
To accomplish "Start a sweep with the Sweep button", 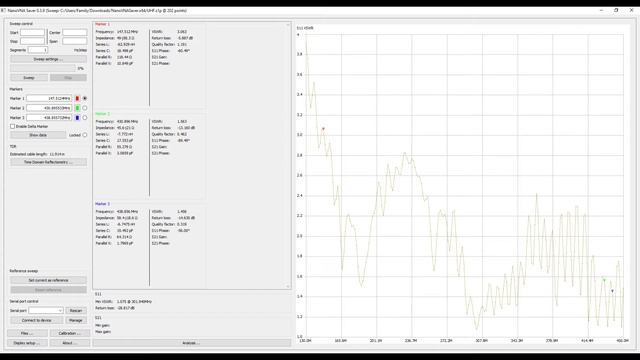I will click(29, 78).
